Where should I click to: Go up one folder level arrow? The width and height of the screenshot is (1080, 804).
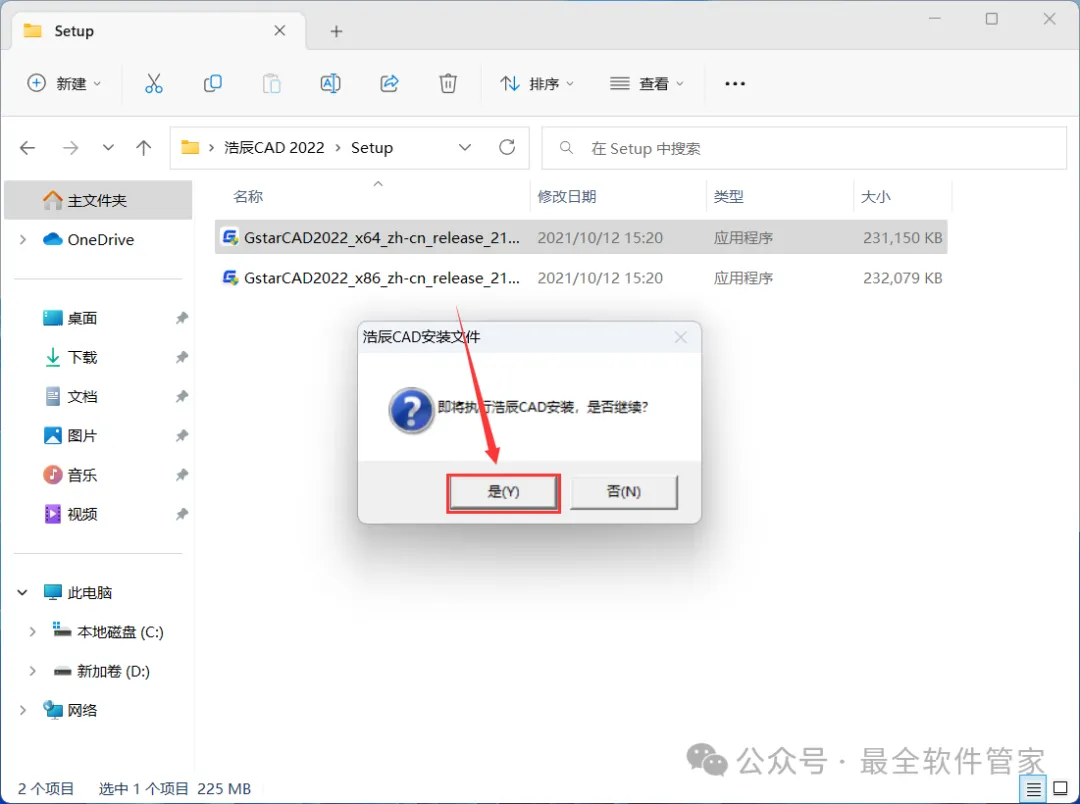(143, 147)
